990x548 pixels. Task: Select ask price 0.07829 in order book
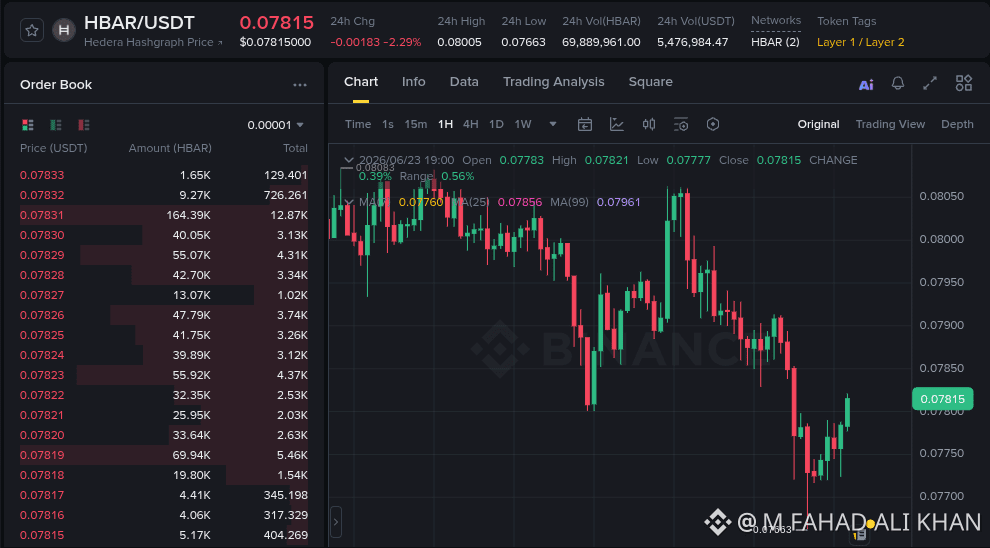(42, 255)
